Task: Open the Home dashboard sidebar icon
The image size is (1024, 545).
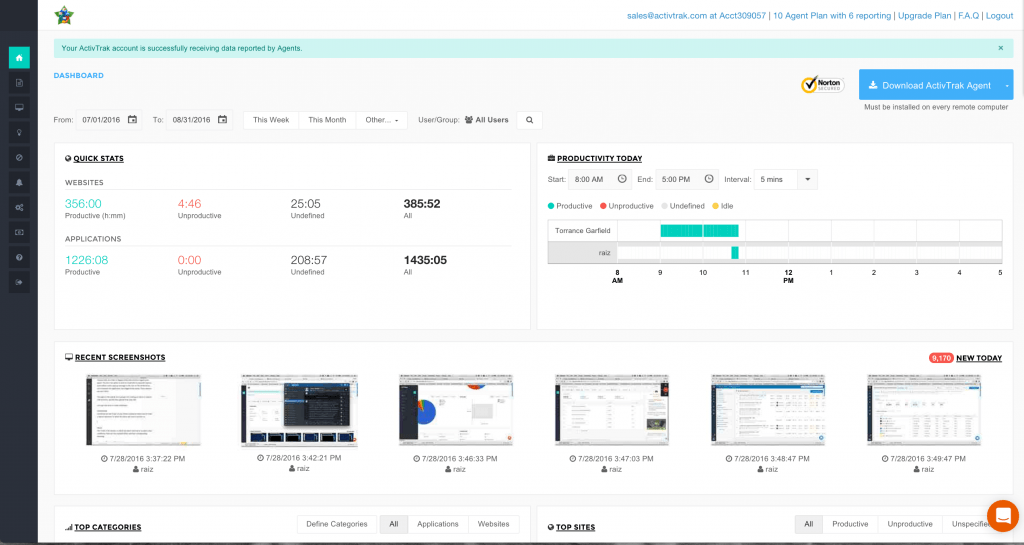Action: point(19,57)
